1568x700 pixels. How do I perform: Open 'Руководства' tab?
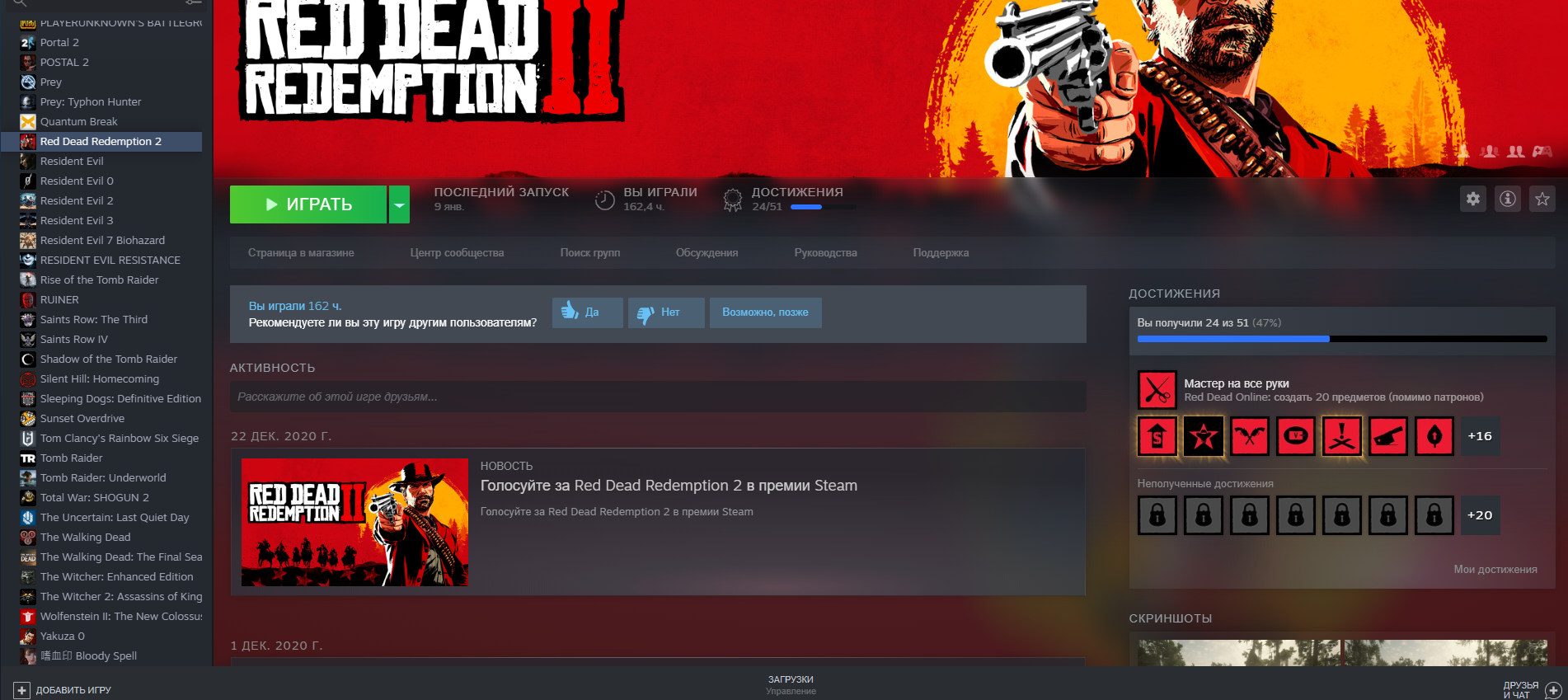pyautogui.click(x=825, y=253)
